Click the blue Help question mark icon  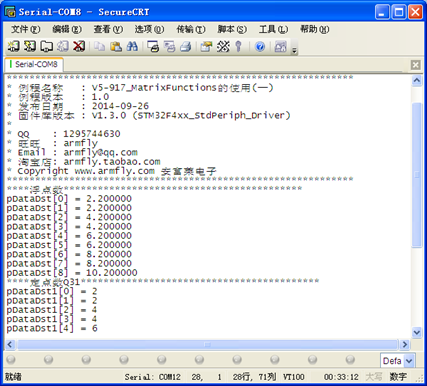tap(260, 46)
